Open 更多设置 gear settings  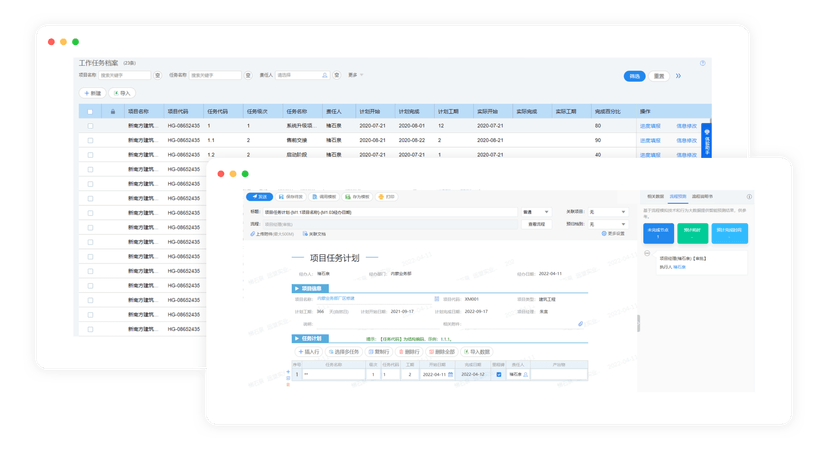613,233
